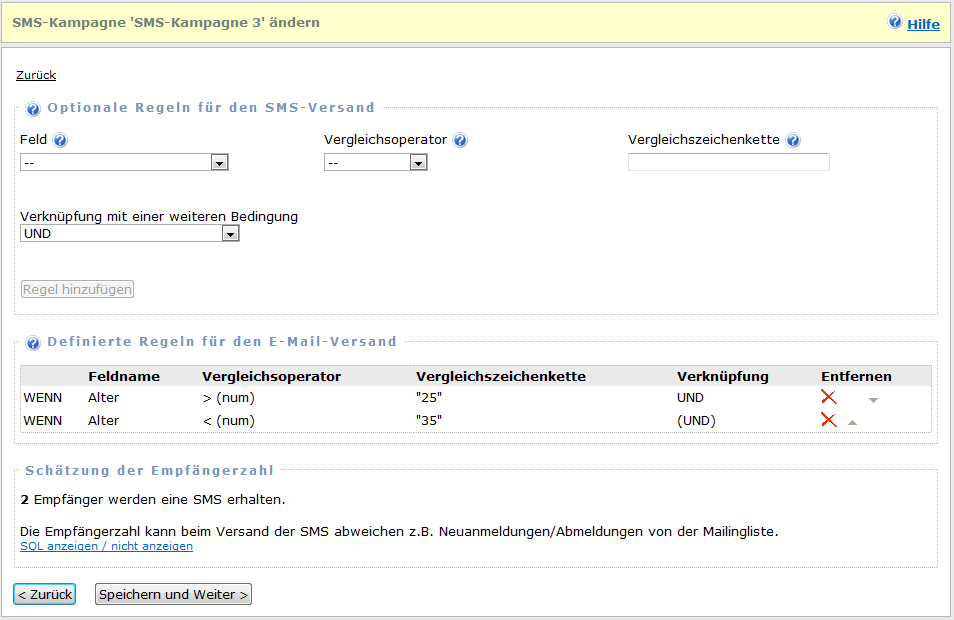Image resolution: width=954 pixels, height=620 pixels.
Task: Click help icon for Definierte Regeln section
Action: pyautogui.click(x=33, y=343)
